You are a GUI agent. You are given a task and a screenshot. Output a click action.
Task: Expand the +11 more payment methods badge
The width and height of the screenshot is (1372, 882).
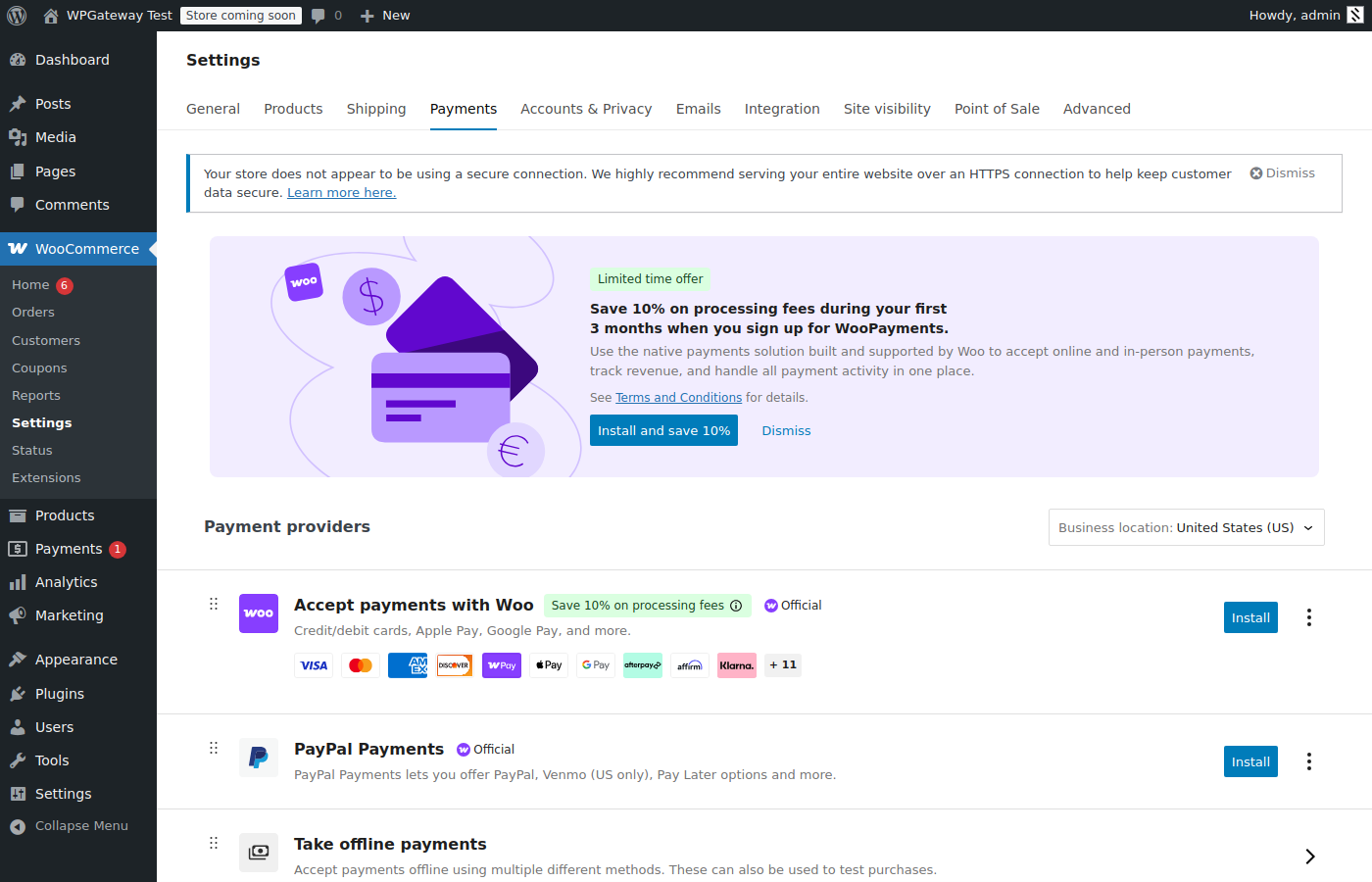tap(783, 665)
